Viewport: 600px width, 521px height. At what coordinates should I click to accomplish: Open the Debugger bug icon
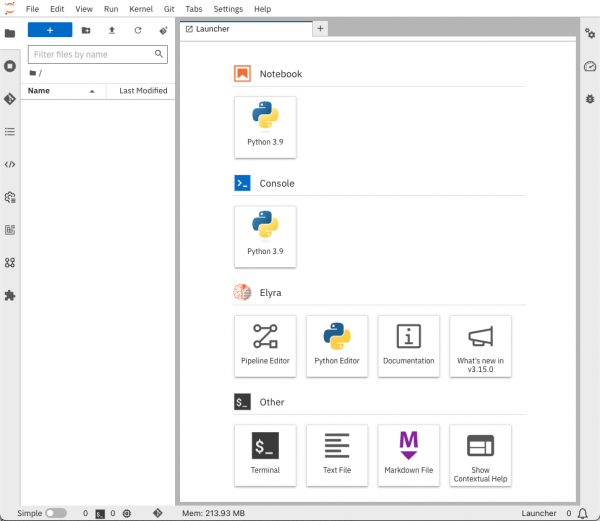pyautogui.click(x=590, y=99)
